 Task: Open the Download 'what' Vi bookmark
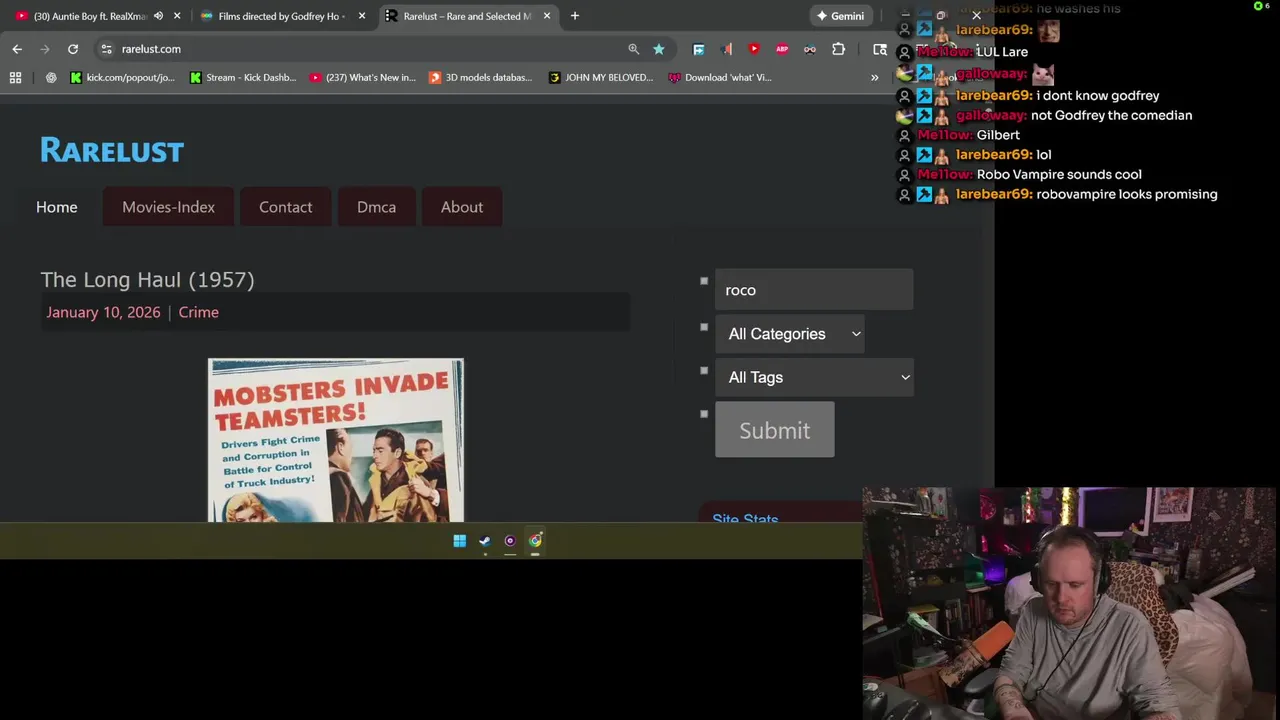tap(720, 77)
